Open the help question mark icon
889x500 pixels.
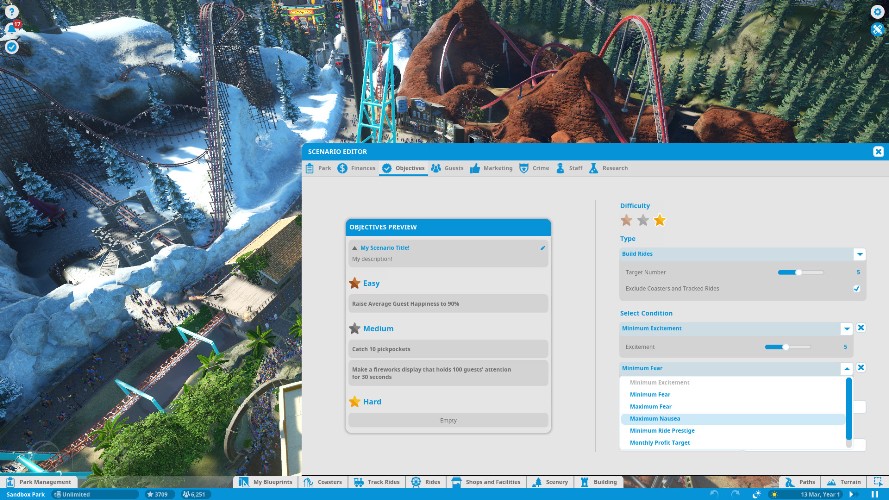pyautogui.click(x=11, y=11)
